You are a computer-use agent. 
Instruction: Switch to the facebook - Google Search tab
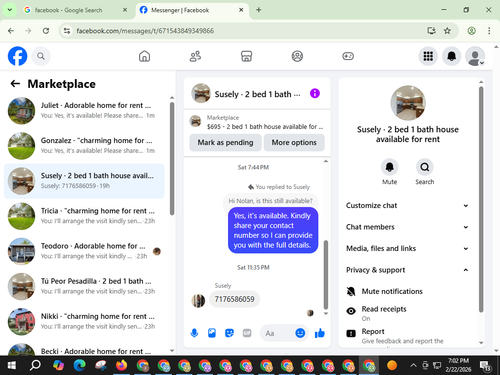coord(76,10)
